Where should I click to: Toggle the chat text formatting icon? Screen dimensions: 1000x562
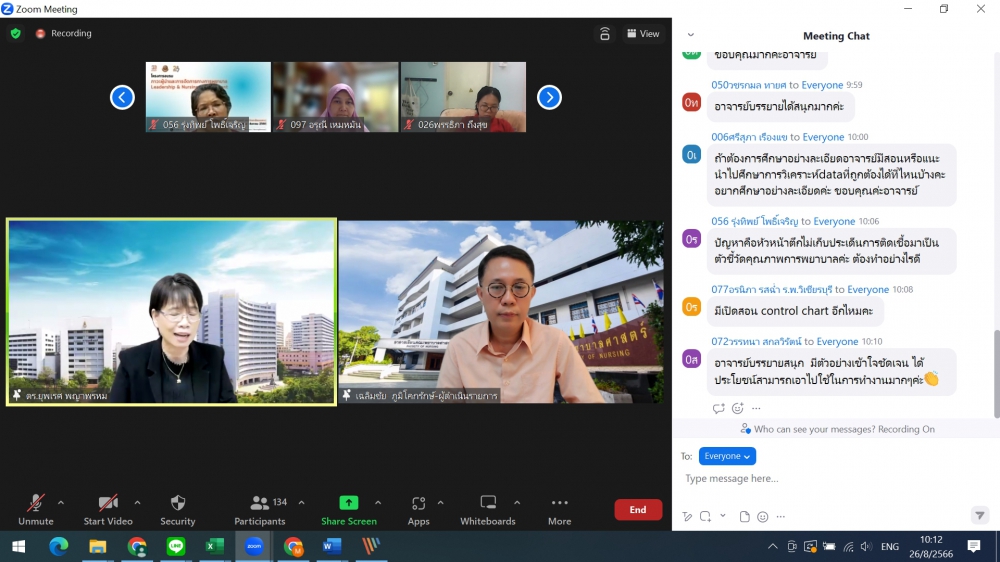[x=687, y=517]
